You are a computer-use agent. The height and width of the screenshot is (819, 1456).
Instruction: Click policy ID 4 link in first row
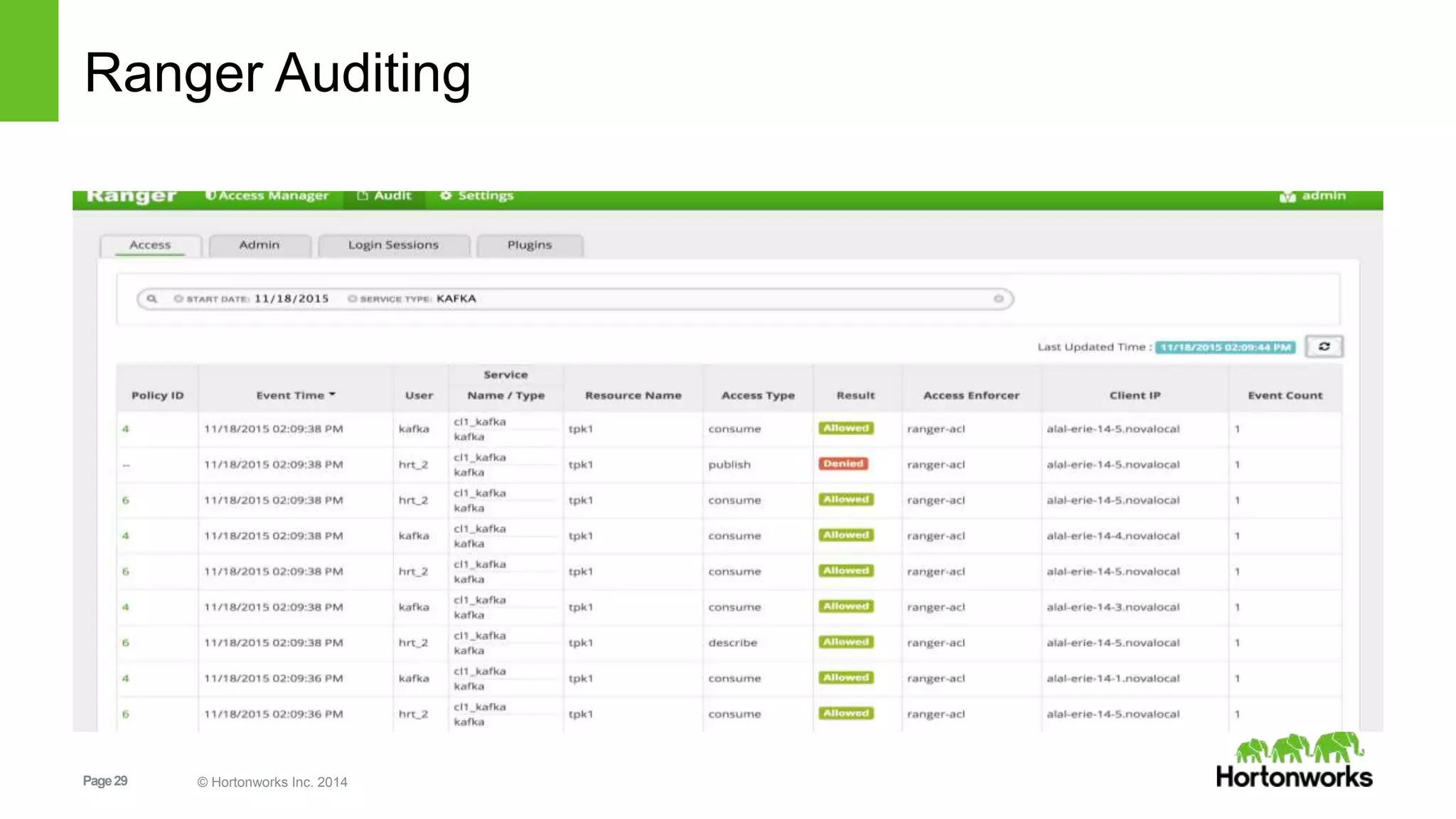tap(126, 429)
